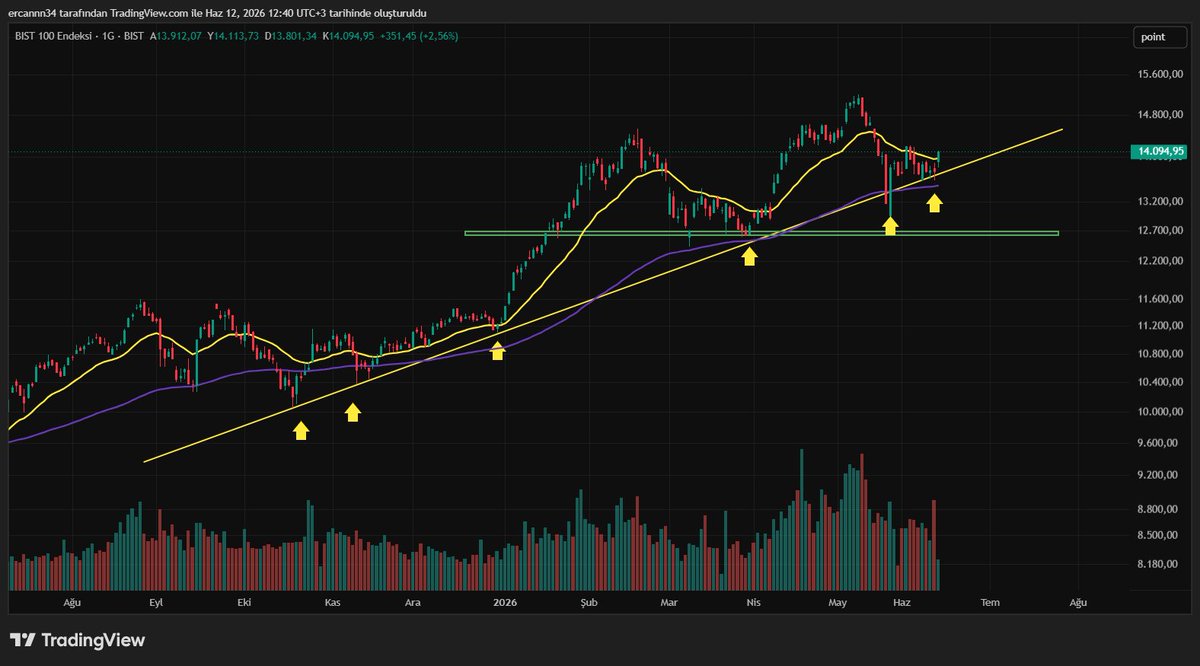This screenshot has width=1200, height=666.
Task: Click the Eyl label on time axis
Action: click(156, 603)
